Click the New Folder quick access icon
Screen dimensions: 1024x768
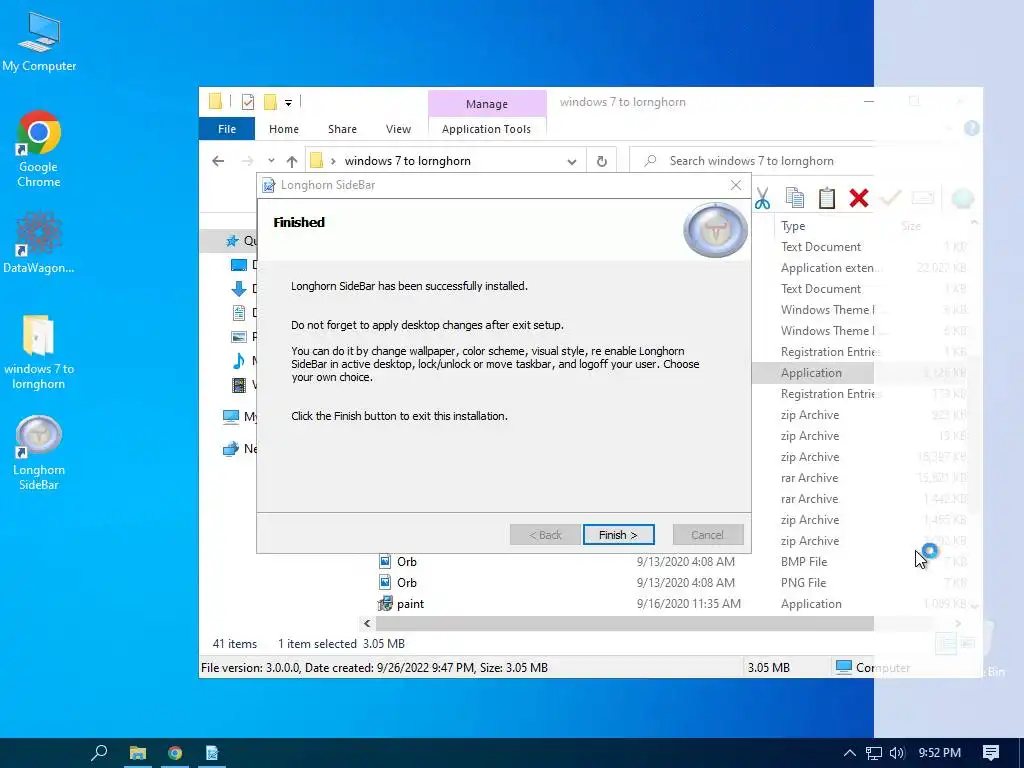pyautogui.click(x=270, y=102)
